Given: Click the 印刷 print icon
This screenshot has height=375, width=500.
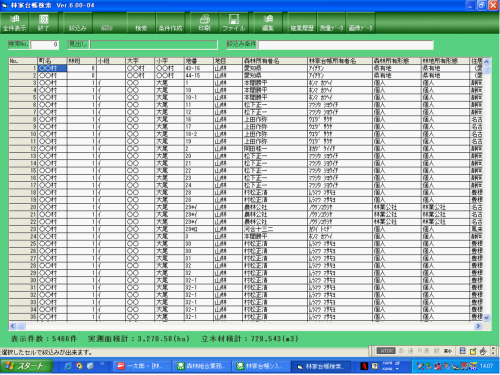Looking at the screenshot, I should click(204, 23).
